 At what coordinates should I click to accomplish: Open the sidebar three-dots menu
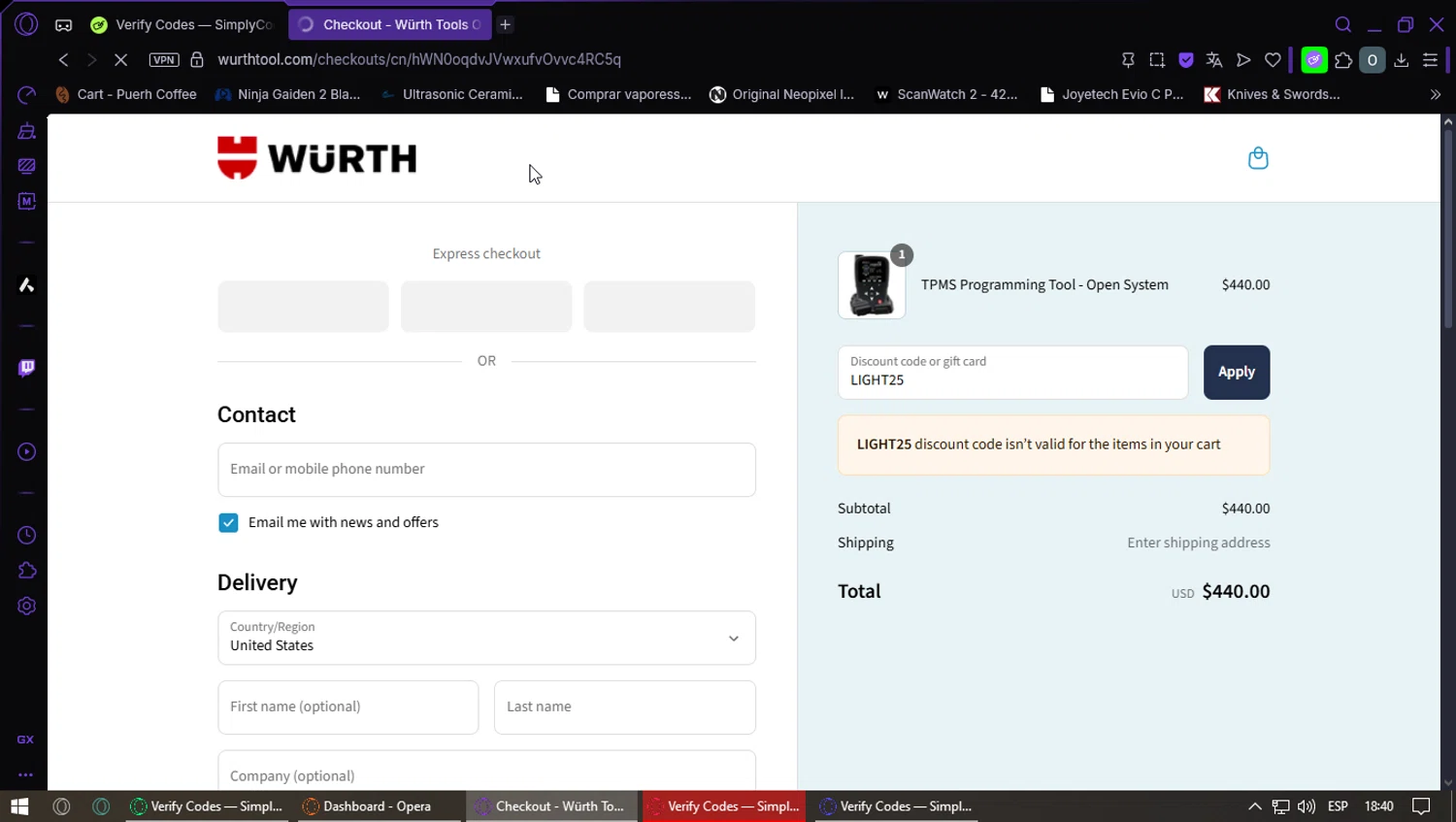(26, 774)
